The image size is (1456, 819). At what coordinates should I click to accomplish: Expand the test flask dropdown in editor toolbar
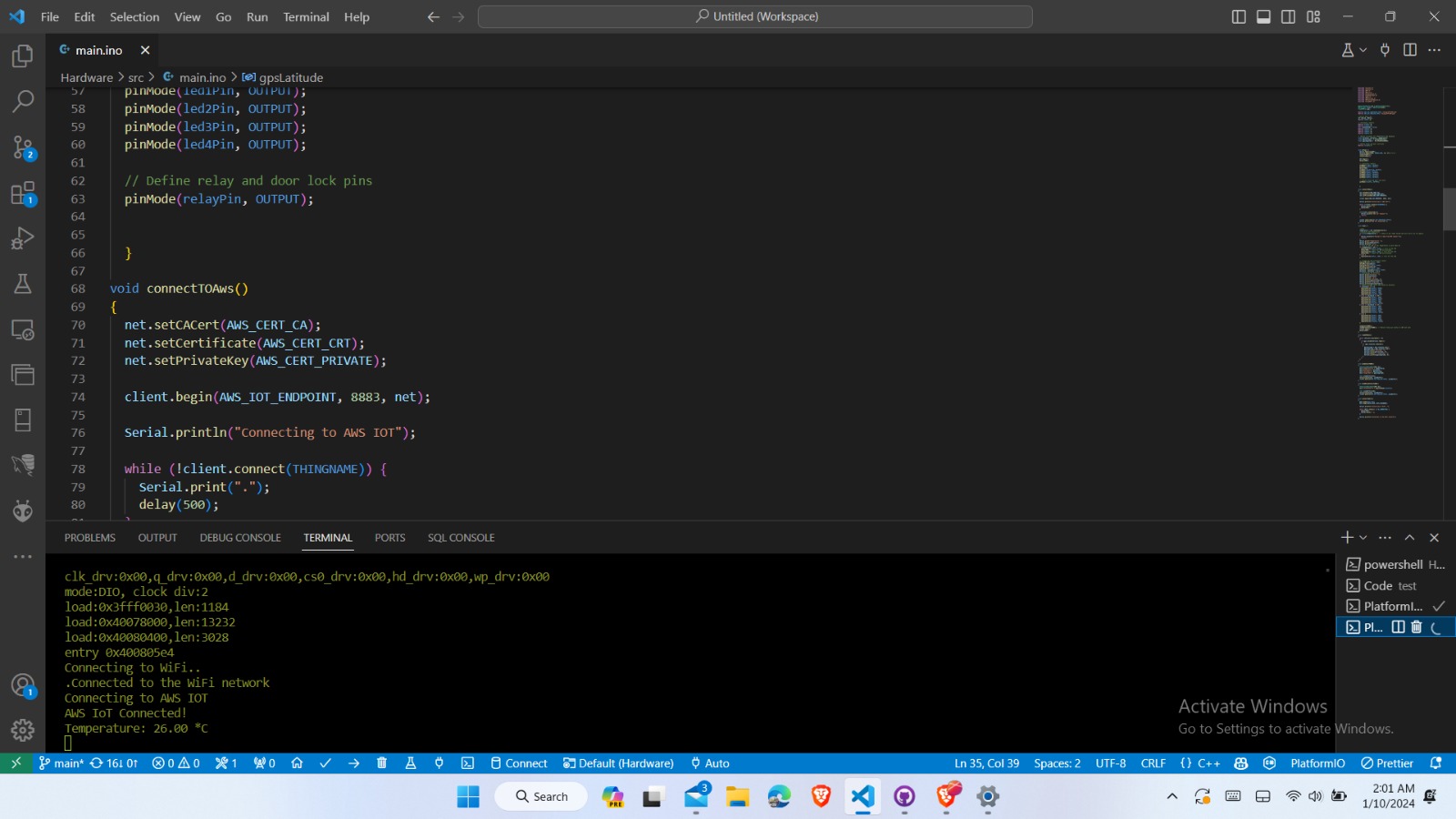[1363, 50]
